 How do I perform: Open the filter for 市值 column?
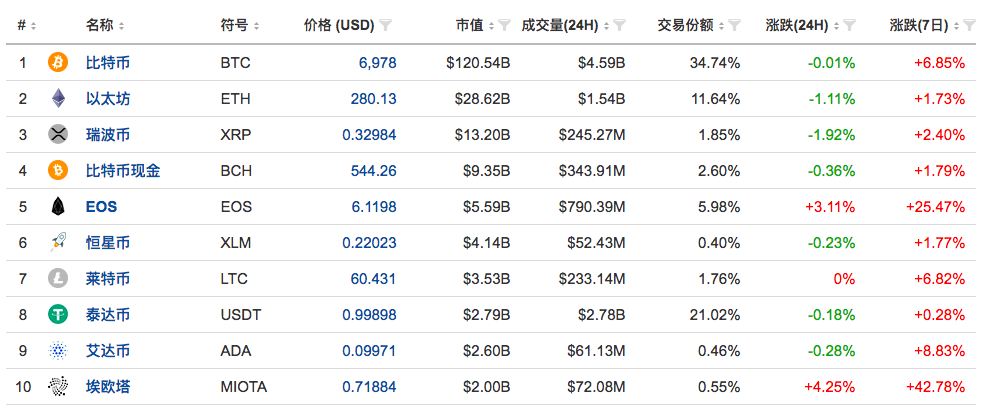tap(504, 25)
